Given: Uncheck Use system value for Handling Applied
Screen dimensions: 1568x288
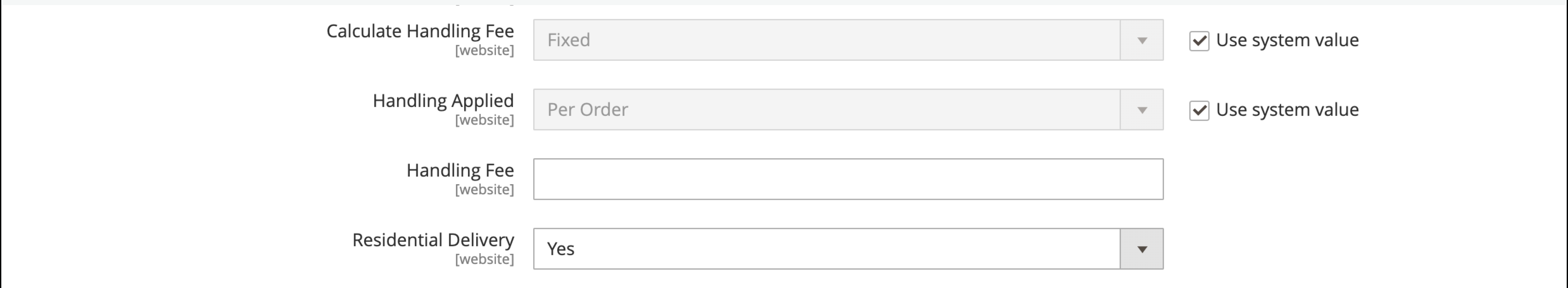Looking at the screenshot, I should pos(1199,110).
